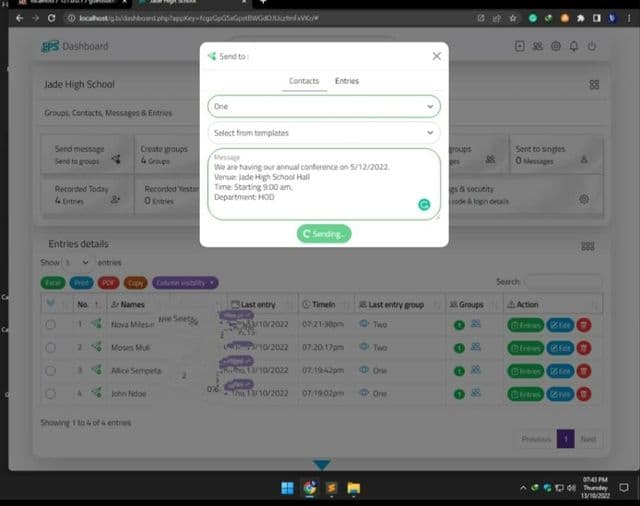Export table with the PDF button
640x506 pixels.
(108, 283)
